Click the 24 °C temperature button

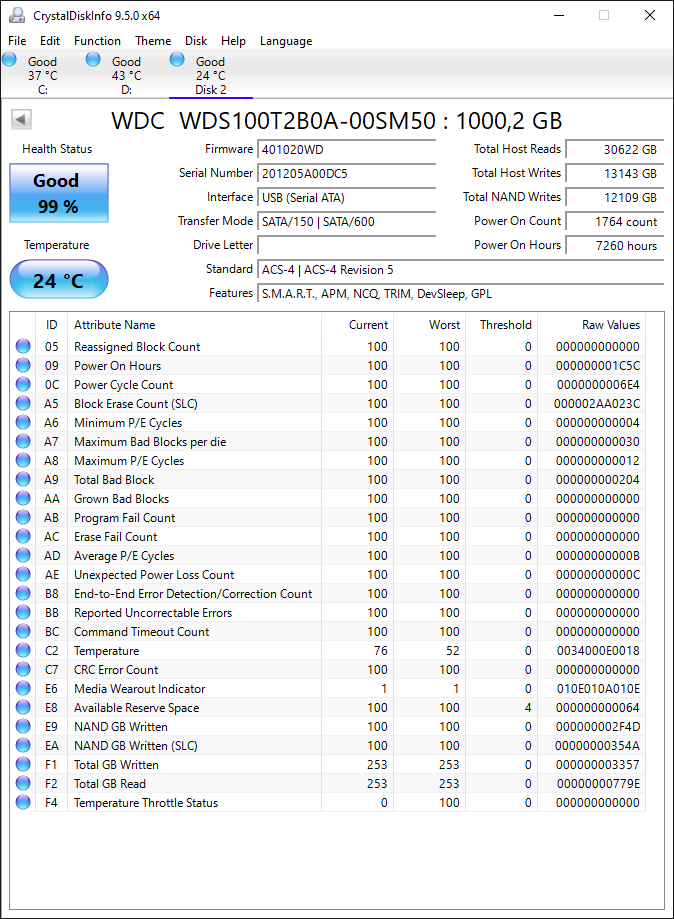59,280
